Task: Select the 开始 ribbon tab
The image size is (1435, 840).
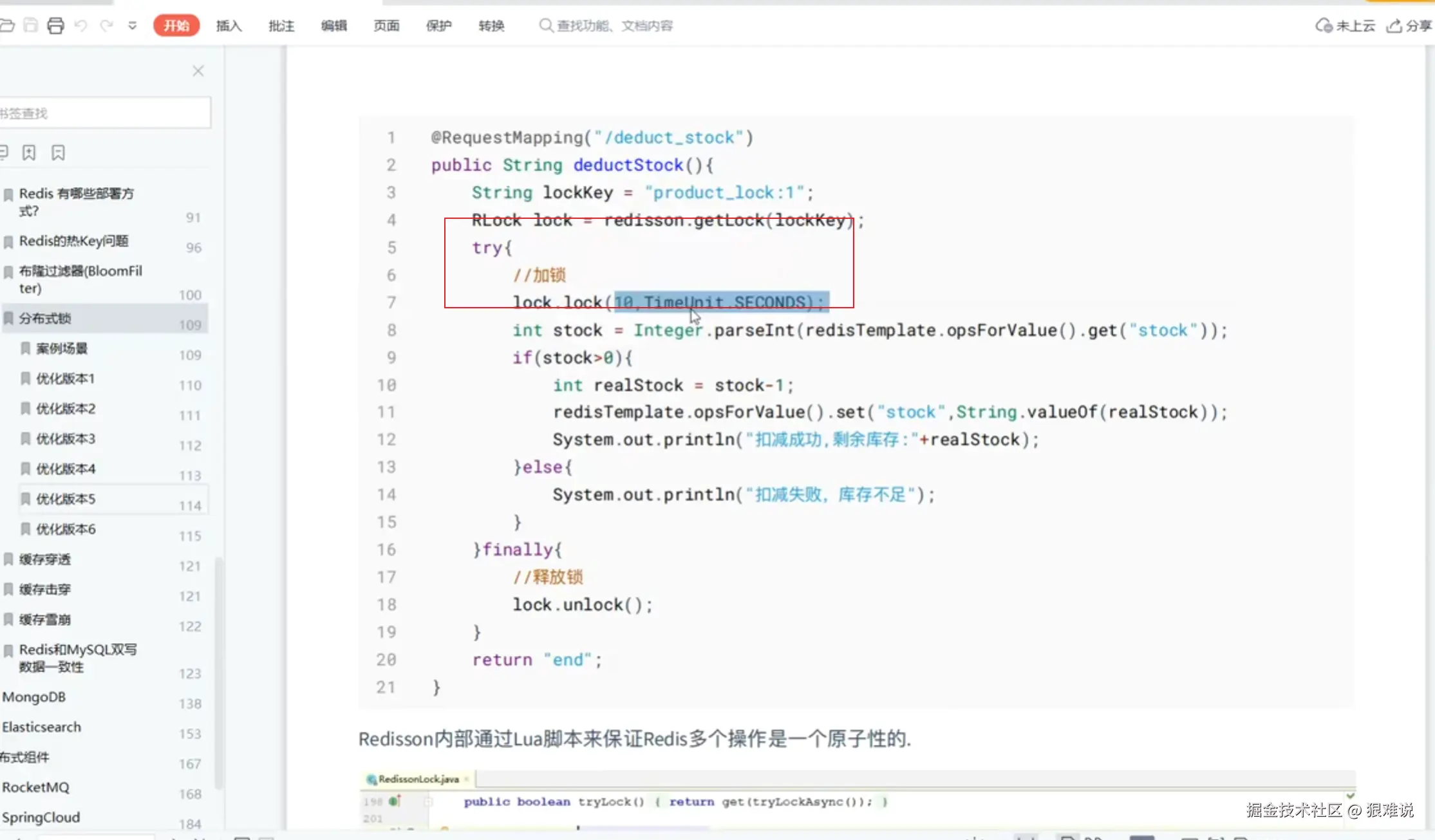Action: pos(176,26)
